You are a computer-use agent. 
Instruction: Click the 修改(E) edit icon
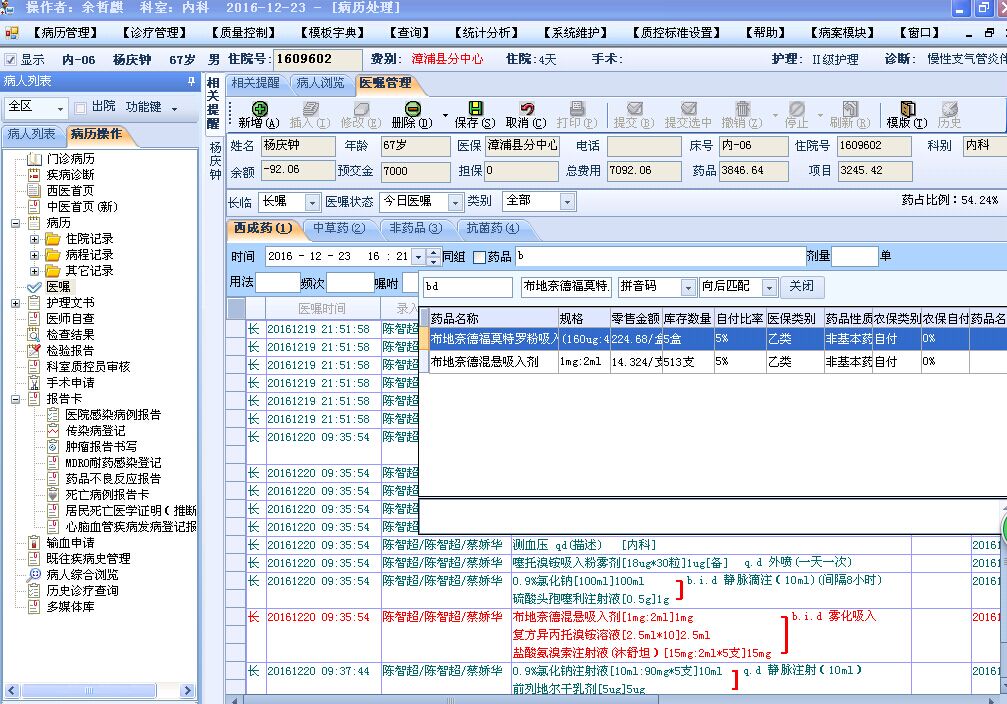pyautogui.click(x=361, y=108)
